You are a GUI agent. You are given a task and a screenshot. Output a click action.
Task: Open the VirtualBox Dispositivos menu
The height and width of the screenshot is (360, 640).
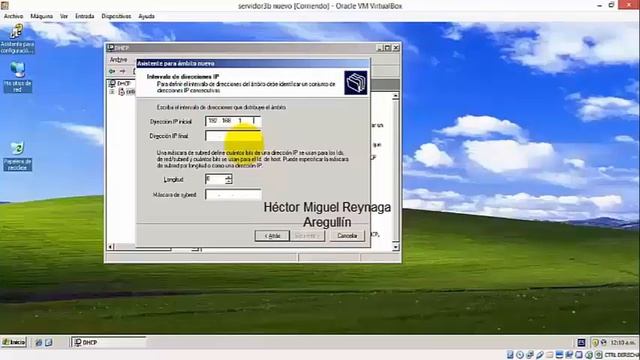tap(116, 16)
